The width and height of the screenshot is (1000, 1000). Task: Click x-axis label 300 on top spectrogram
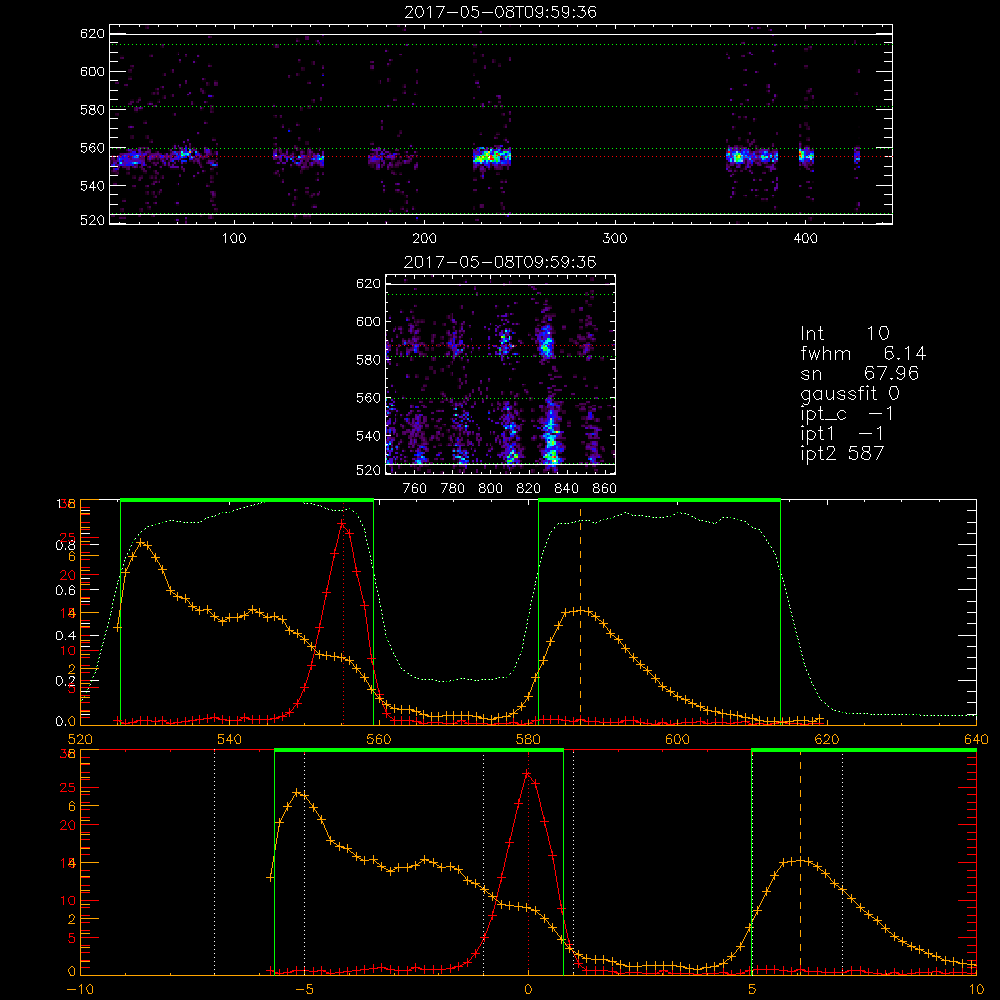[615, 239]
